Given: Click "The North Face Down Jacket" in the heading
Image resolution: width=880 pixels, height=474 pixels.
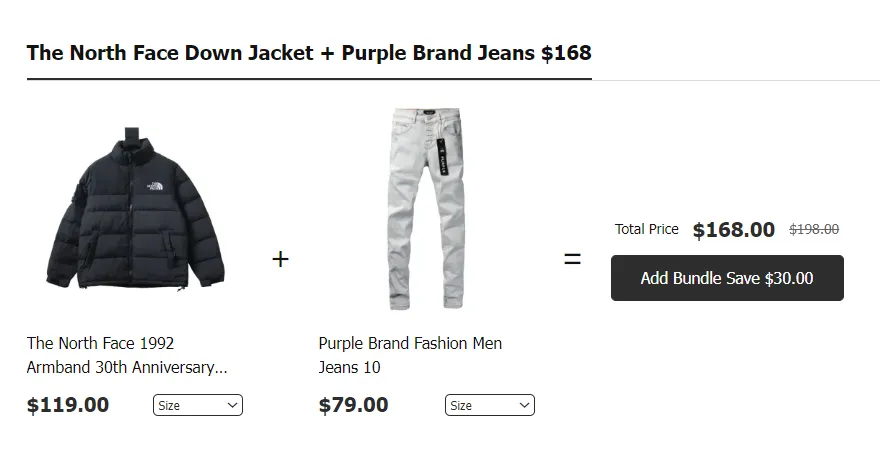Looking at the screenshot, I should click(170, 52).
